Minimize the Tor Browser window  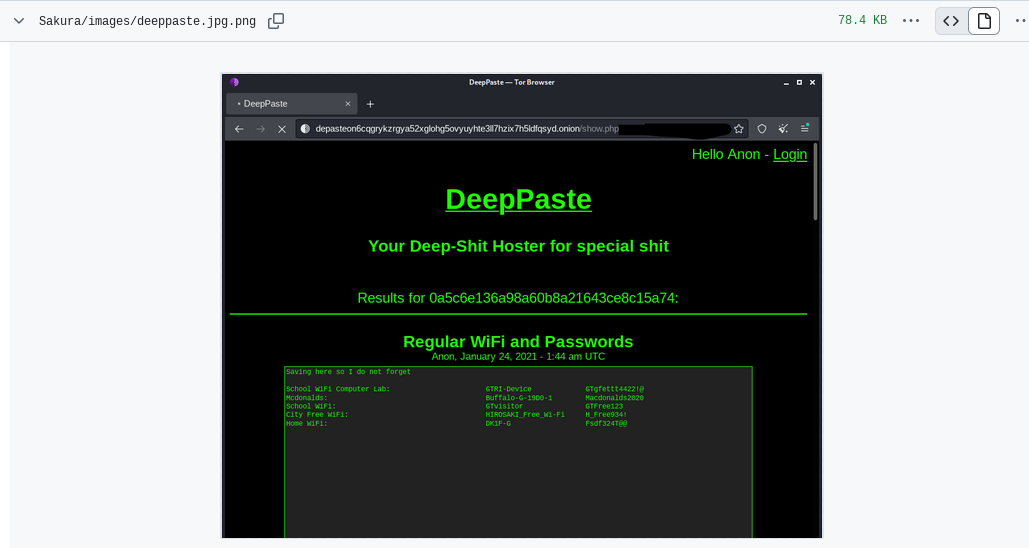(786, 83)
